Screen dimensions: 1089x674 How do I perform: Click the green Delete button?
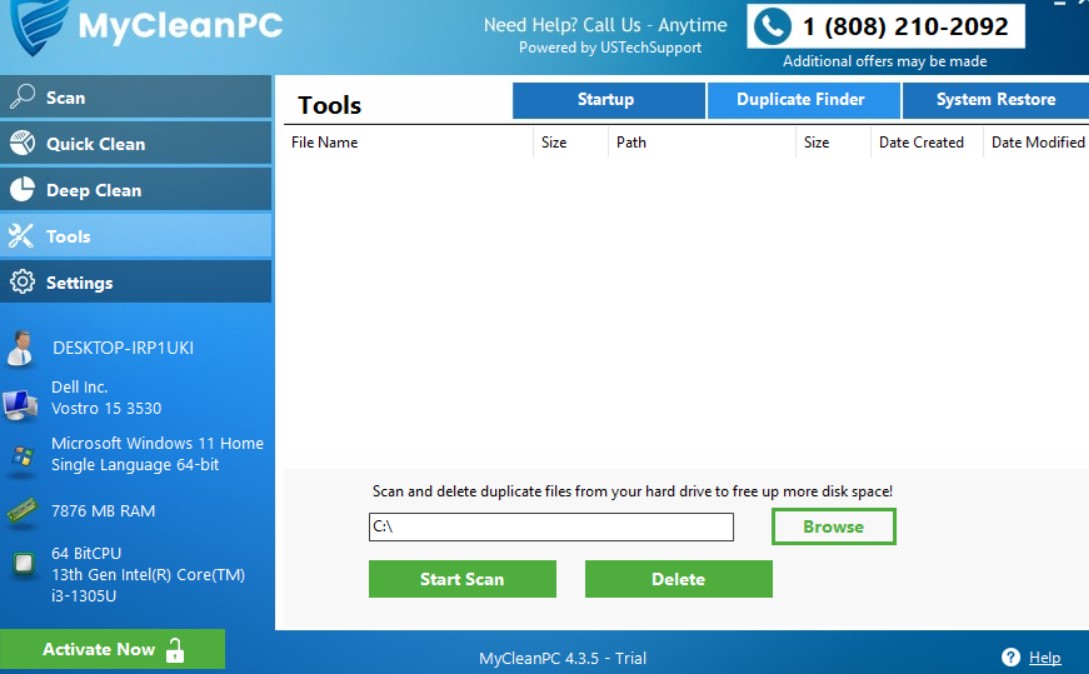pyautogui.click(x=679, y=579)
